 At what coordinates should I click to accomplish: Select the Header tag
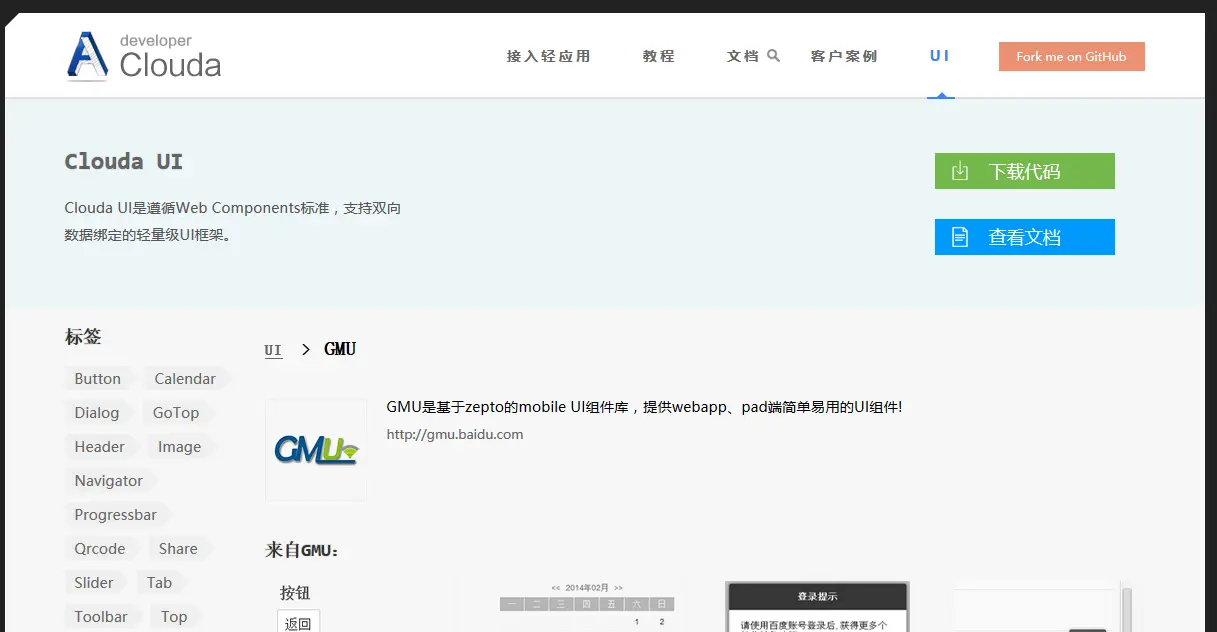coord(100,447)
